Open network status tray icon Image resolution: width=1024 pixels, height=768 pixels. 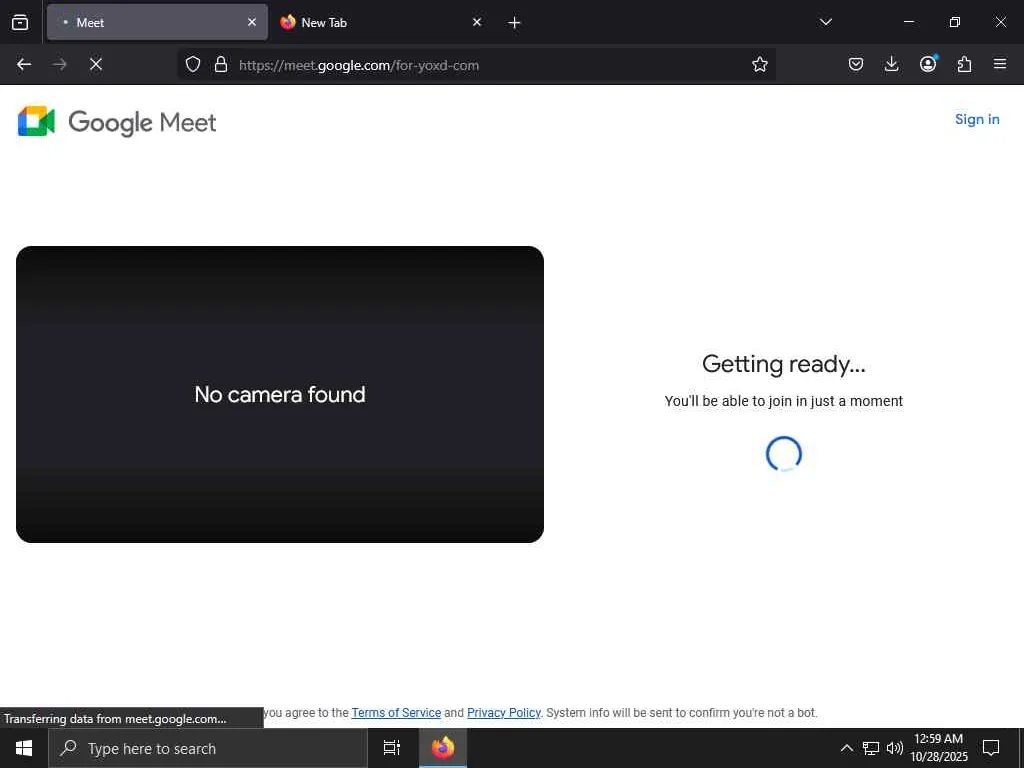coord(871,748)
